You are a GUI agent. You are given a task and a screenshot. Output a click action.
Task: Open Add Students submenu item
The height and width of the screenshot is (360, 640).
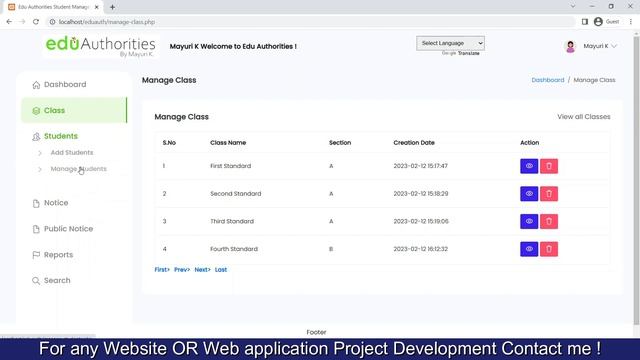coord(72,153)
